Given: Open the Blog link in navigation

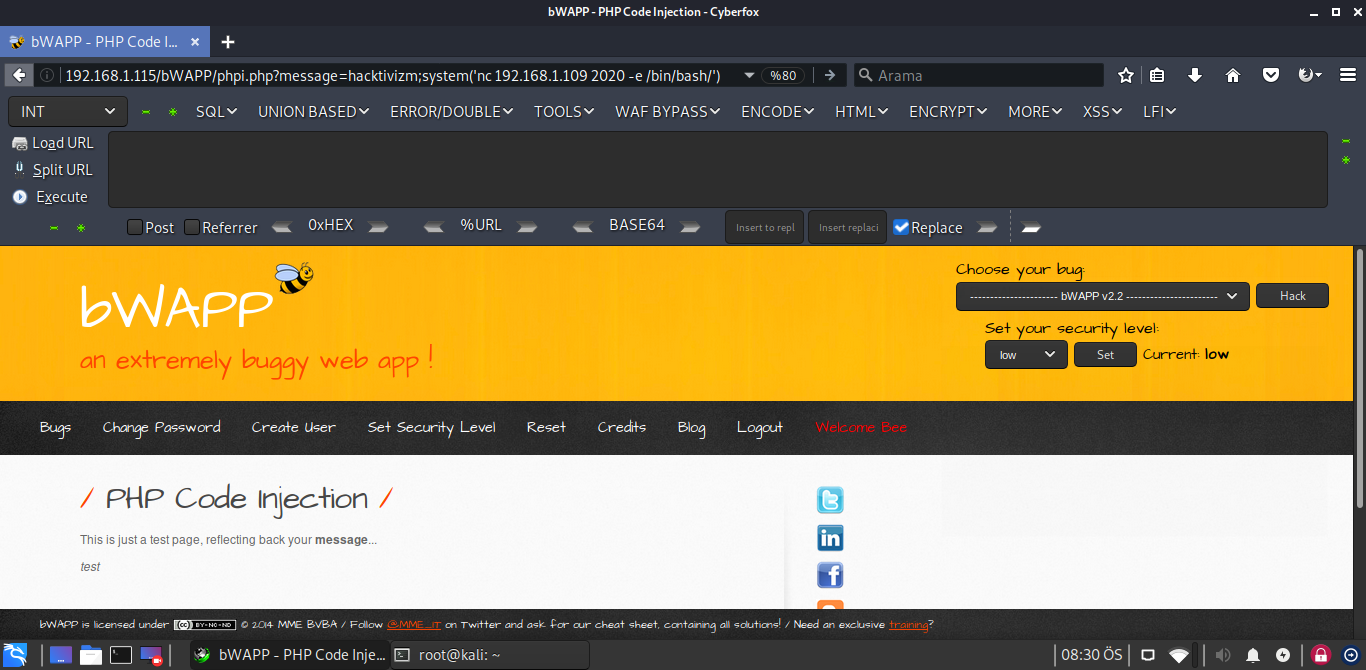Looking at the screenshot, I should click(x=692, y=428).
